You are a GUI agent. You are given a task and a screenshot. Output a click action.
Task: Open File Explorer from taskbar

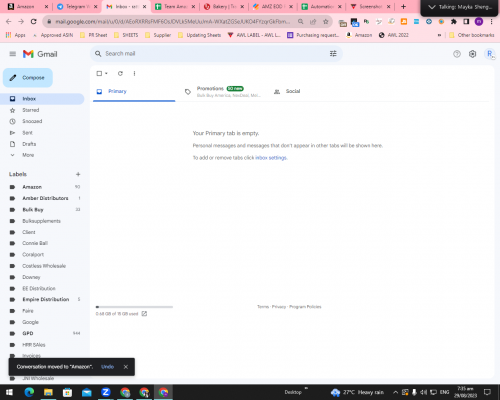[48, 392]
